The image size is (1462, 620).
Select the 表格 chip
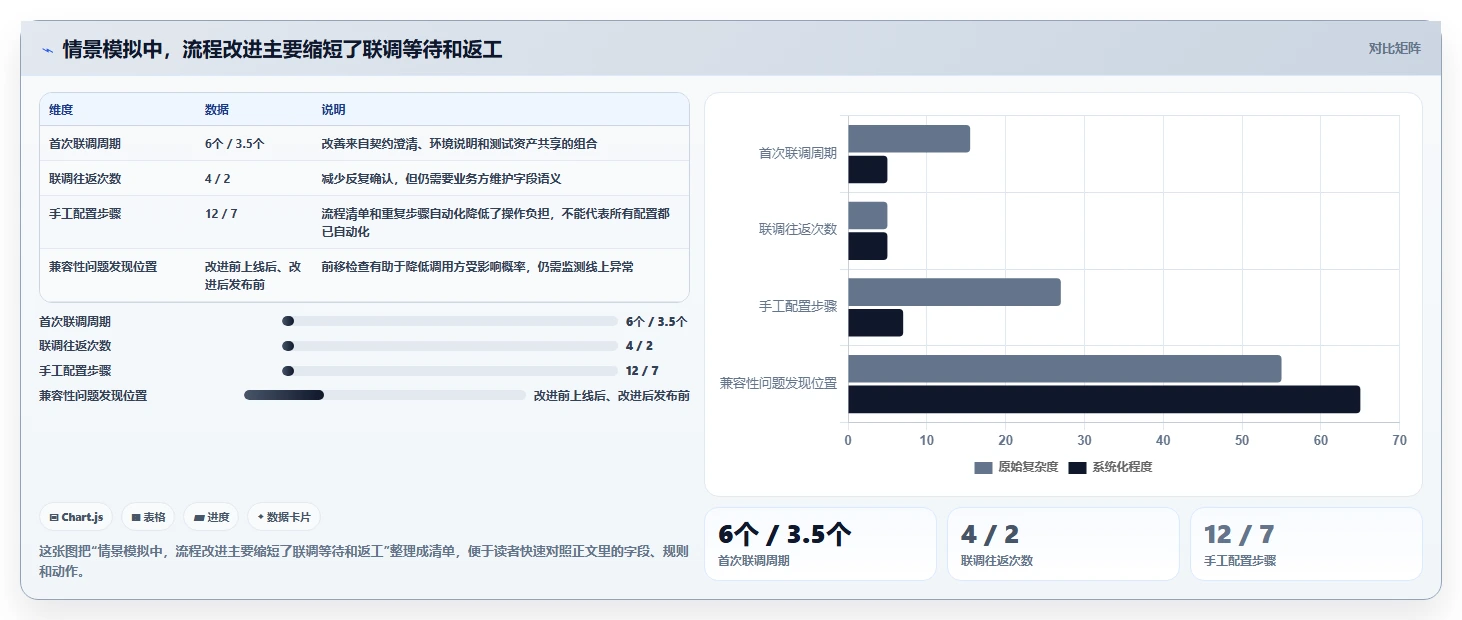pyautogui.click(x=148, y=517)
